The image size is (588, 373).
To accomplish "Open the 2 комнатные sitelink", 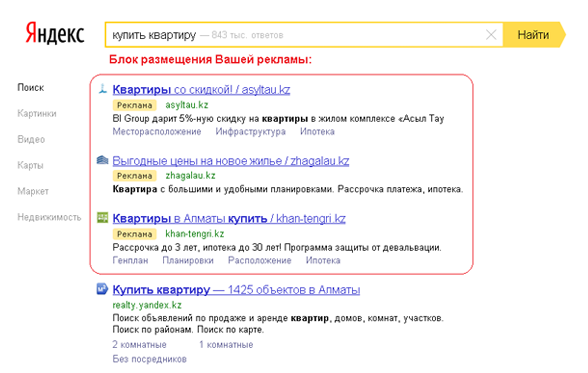I will 139,345.
